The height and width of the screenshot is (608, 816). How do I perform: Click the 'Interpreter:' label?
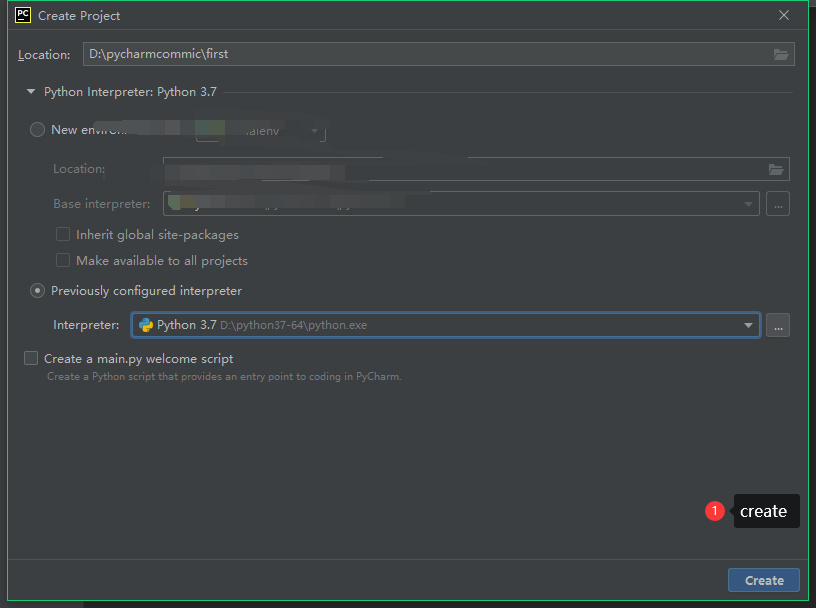point(86,325)
